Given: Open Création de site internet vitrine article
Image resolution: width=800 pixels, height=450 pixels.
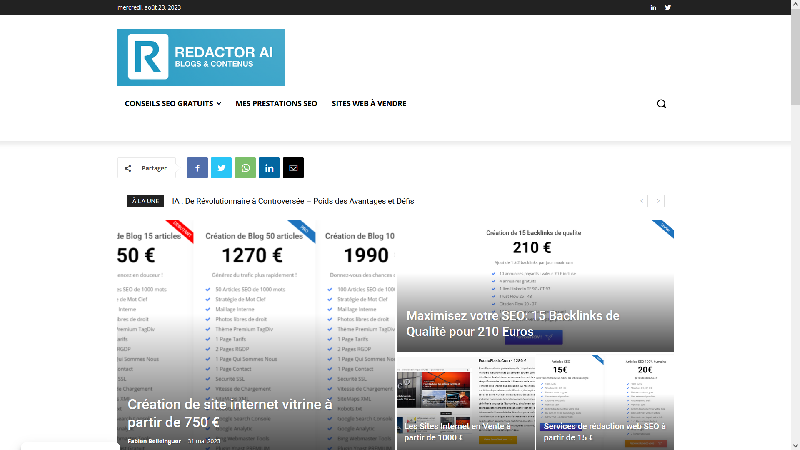Looking at the screenshot, I should [x=230, y=413].
